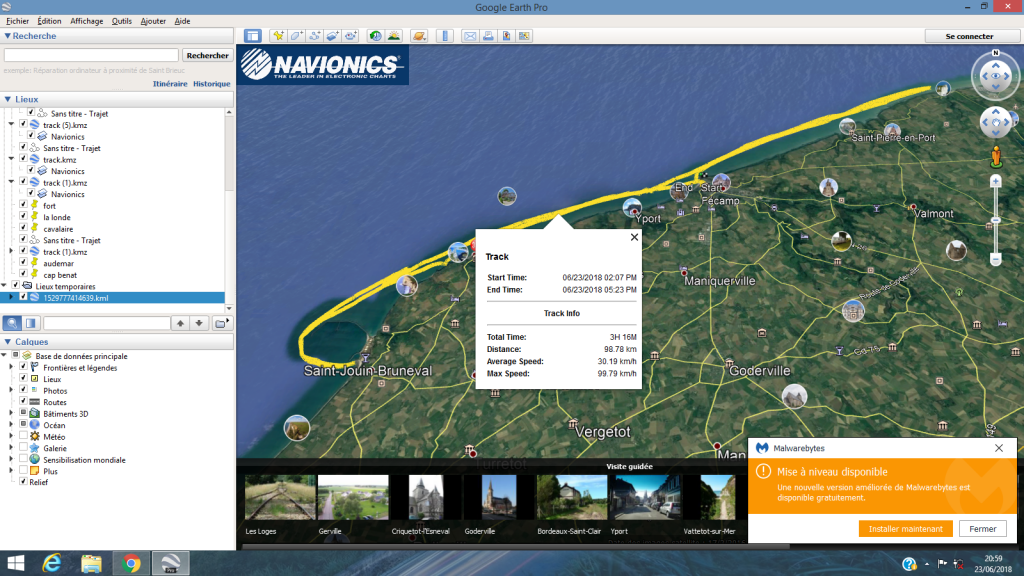The height and width of the screenshot is (576, 1024).
Task: Click the zoom out minus on the map
Action: 995,260
